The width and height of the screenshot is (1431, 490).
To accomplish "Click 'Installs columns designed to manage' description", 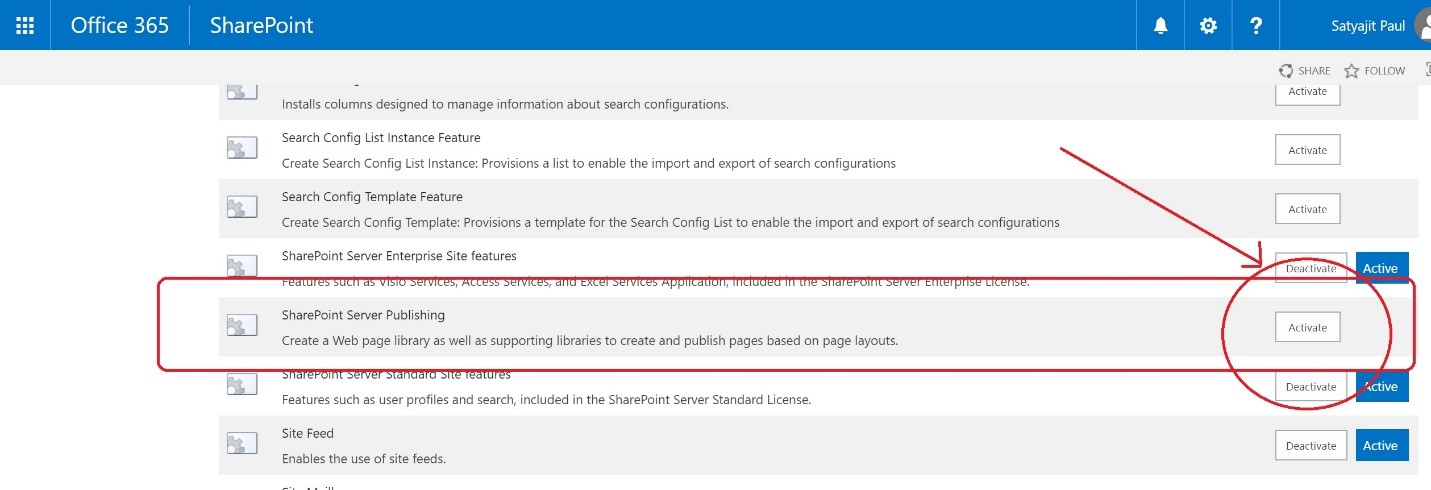I will (x=505, y=104).
